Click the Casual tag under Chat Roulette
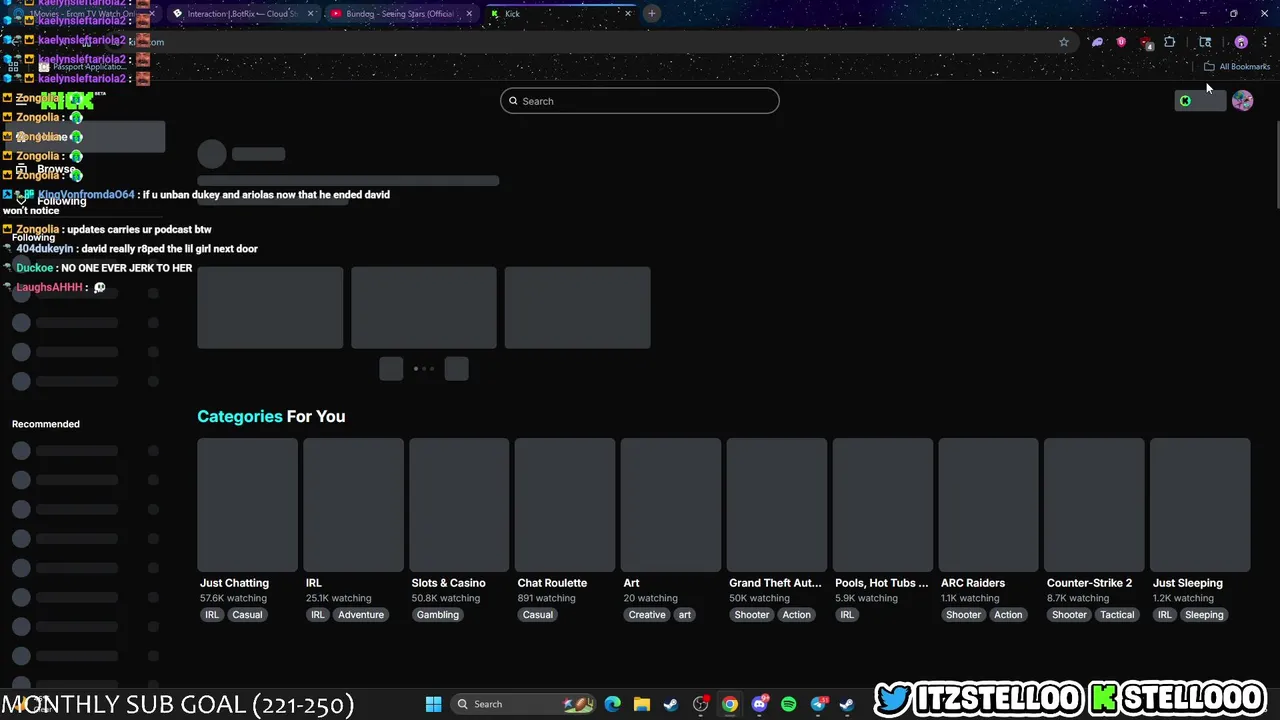Screen dimensions: 1280x720 pos(537,615)
